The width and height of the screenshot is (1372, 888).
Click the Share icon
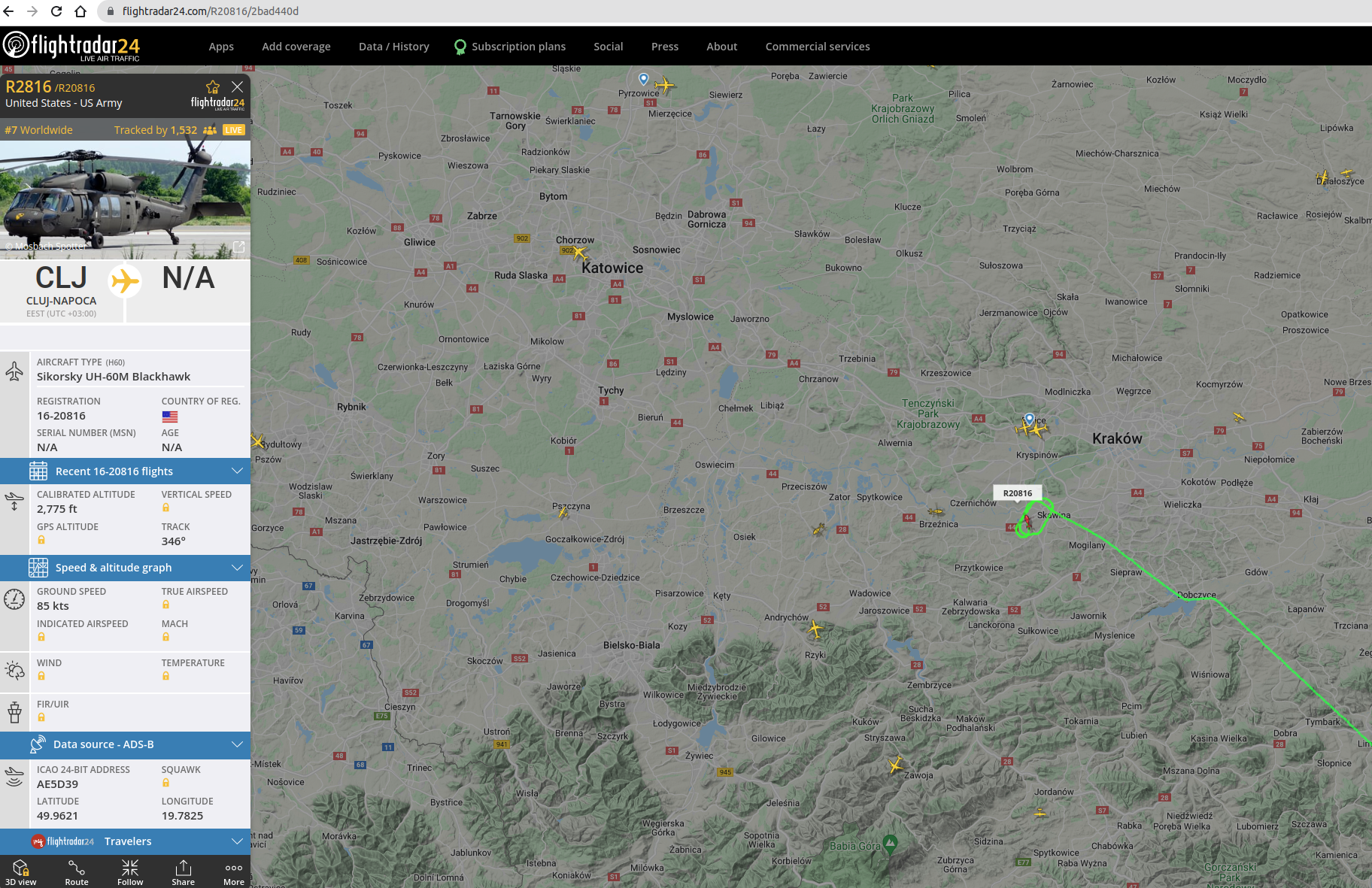183,871
